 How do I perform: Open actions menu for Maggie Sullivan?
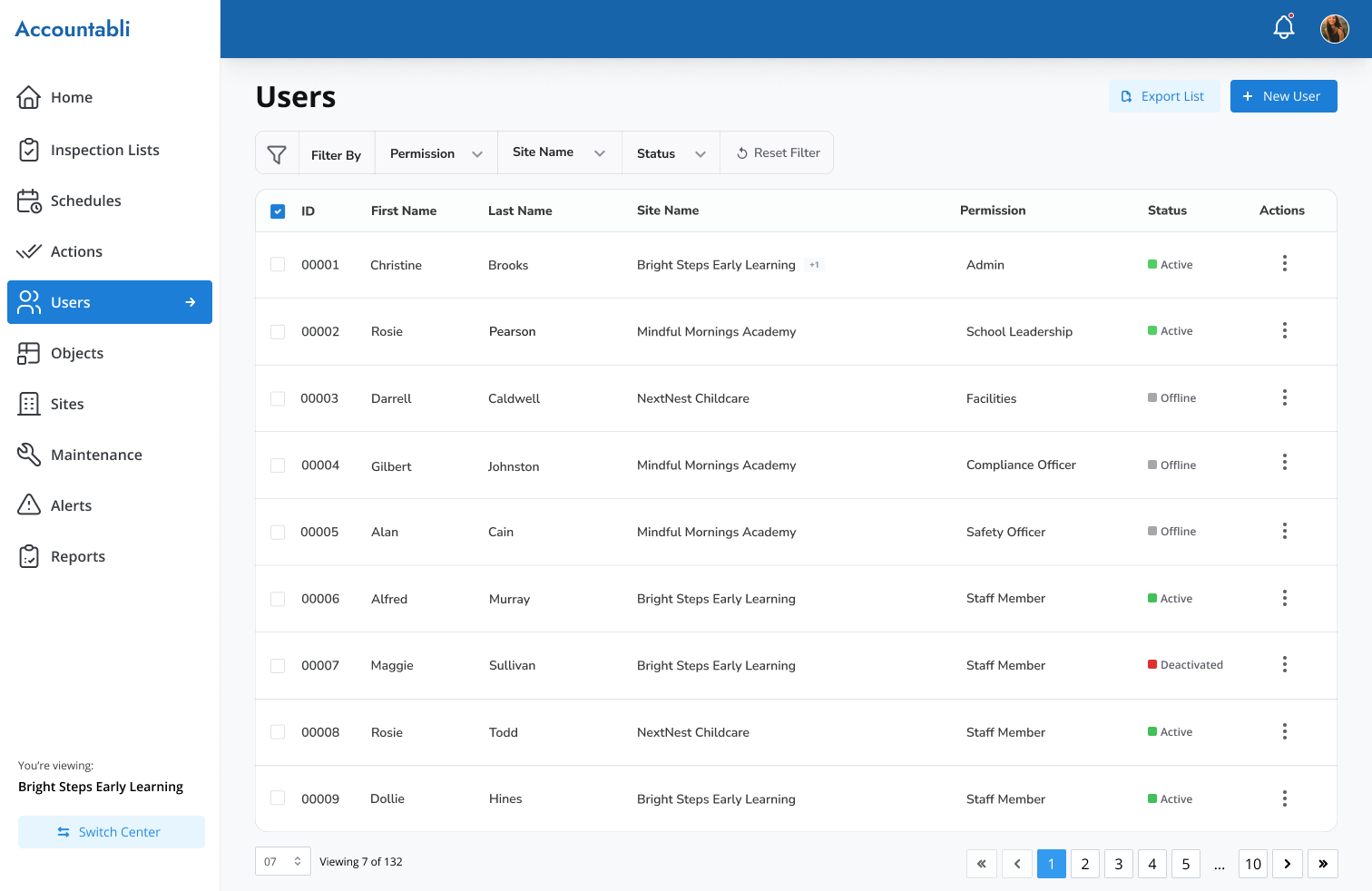[1285, 665]
